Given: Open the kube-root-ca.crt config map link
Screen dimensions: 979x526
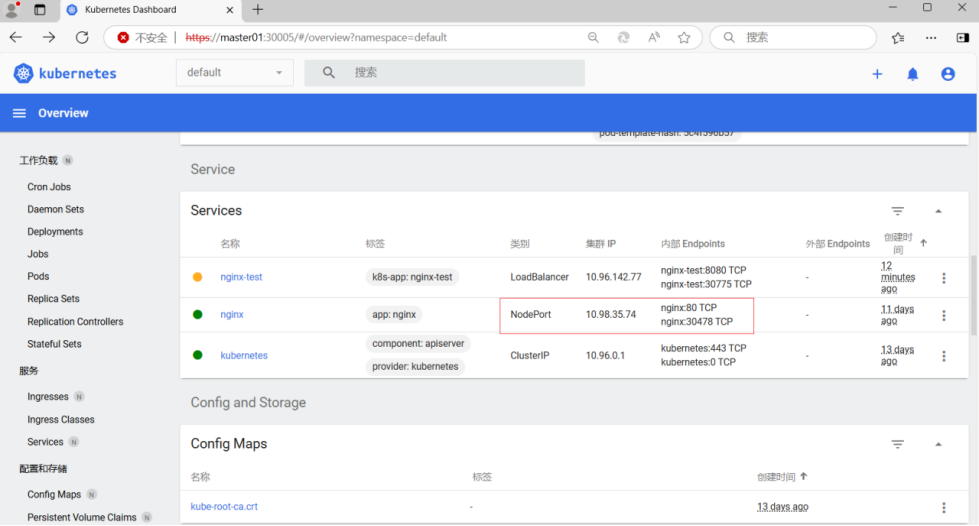Looking at the screenshot, I should coord(224,507).
